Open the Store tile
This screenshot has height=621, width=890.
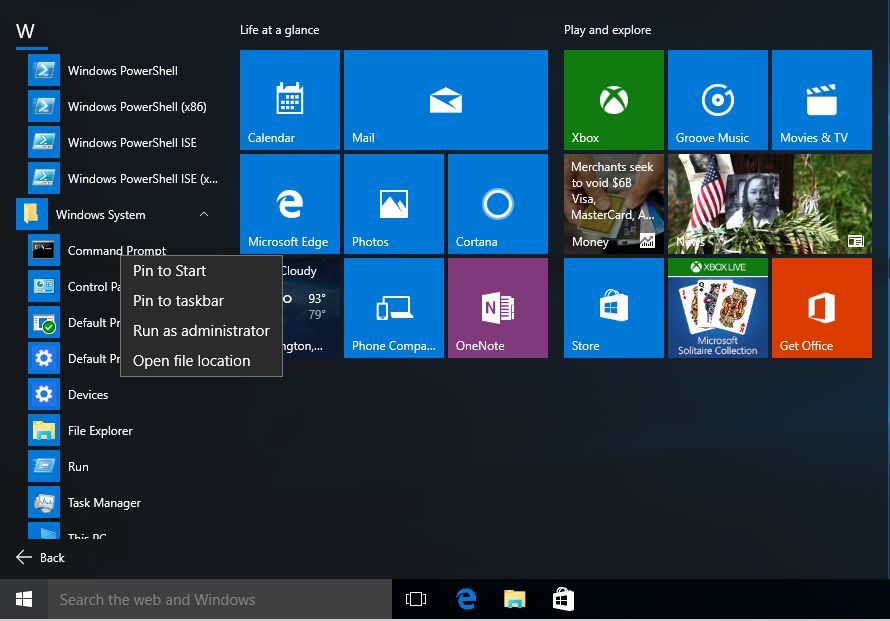(614, 308)
